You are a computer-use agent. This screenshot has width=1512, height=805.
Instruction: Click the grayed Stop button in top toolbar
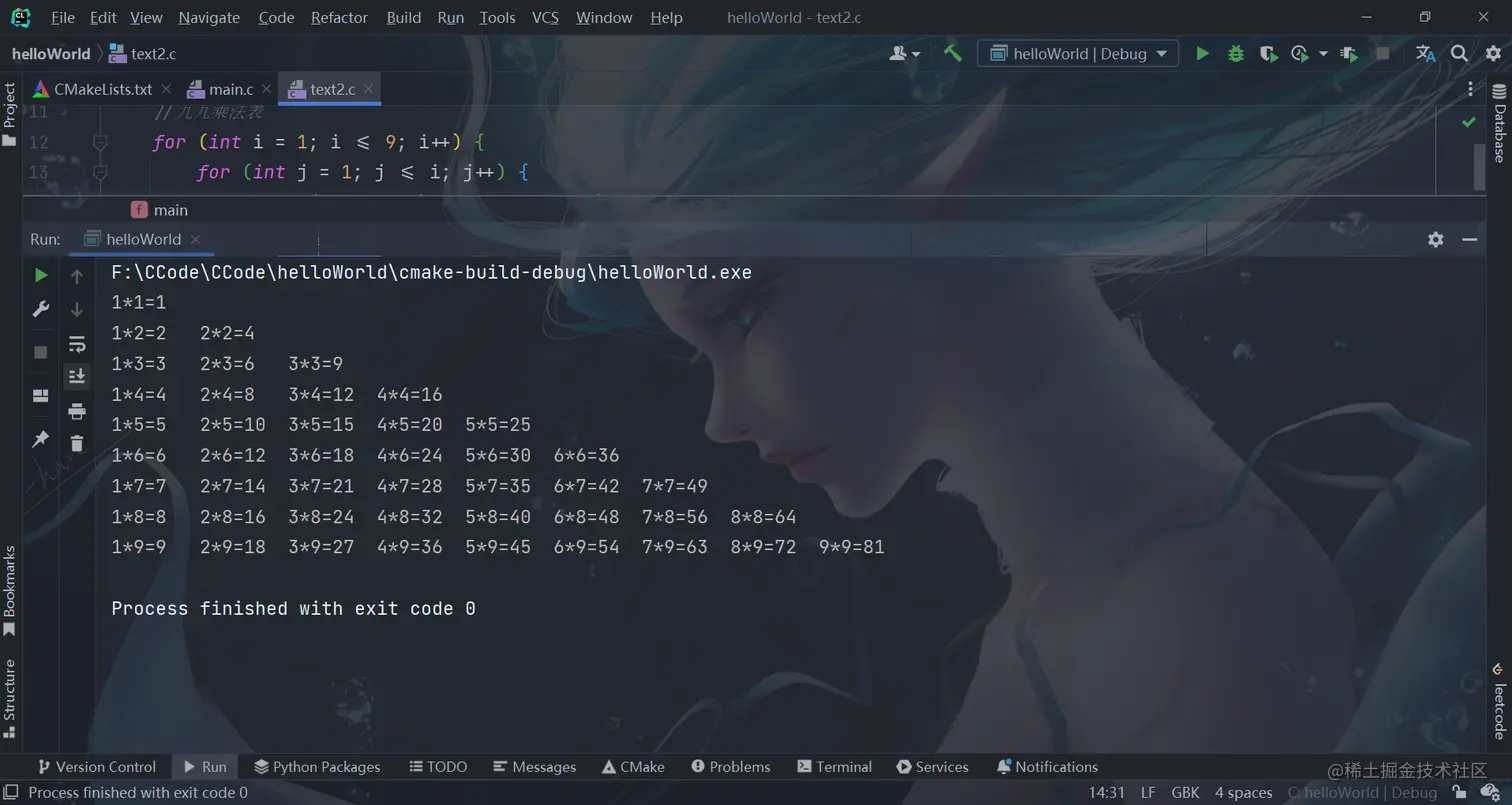tap(1382, 53)
